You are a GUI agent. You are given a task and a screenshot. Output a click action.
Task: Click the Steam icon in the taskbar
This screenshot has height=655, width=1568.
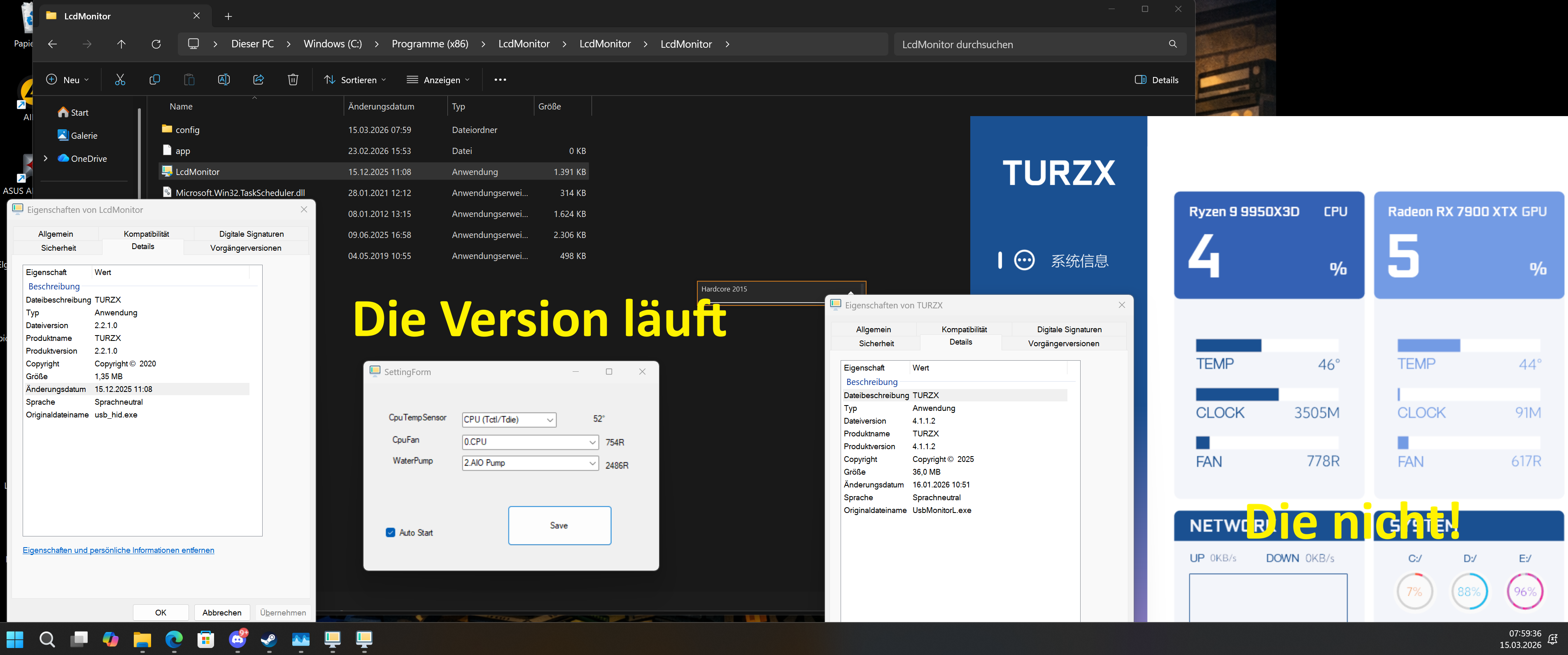269,639
